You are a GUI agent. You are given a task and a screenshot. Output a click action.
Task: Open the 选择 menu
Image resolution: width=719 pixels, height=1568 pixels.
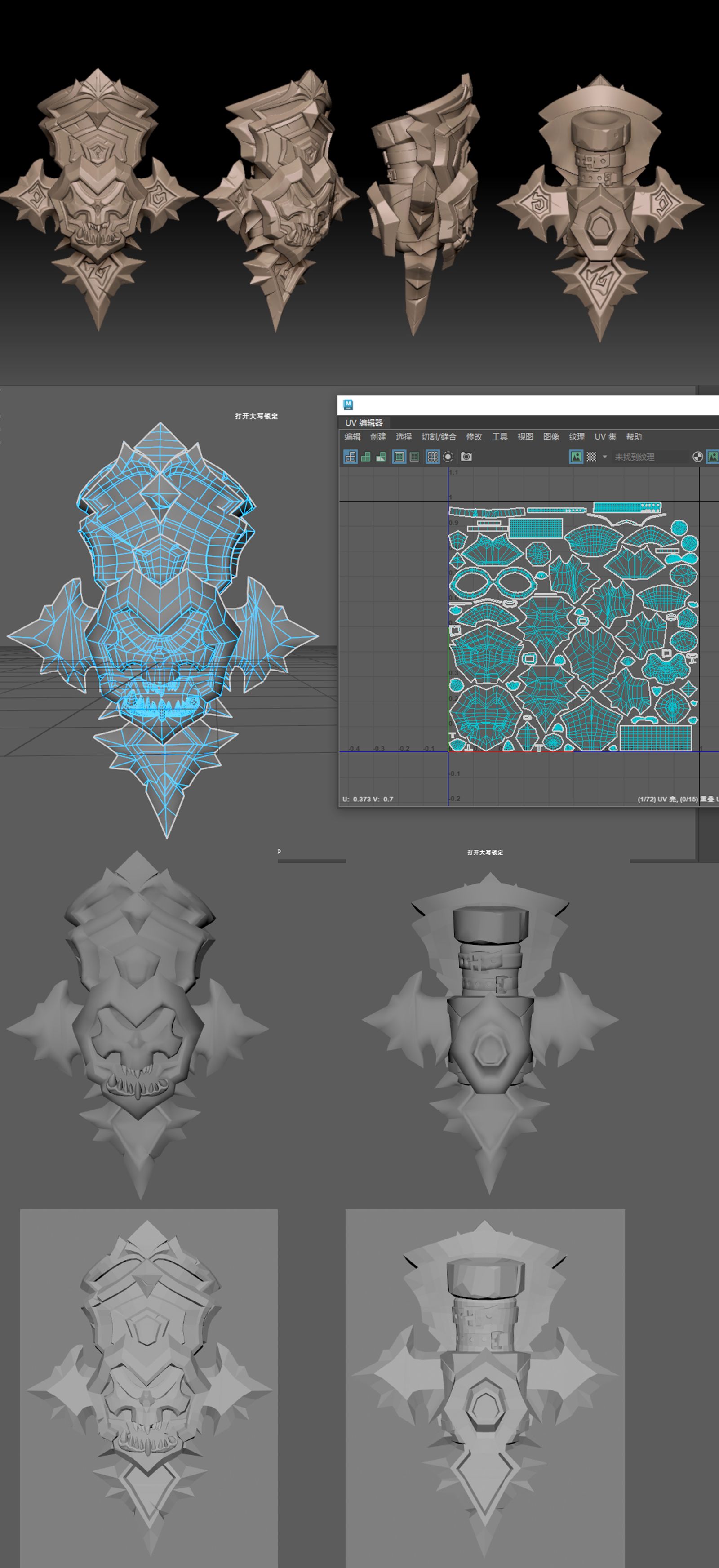(404, 437)
